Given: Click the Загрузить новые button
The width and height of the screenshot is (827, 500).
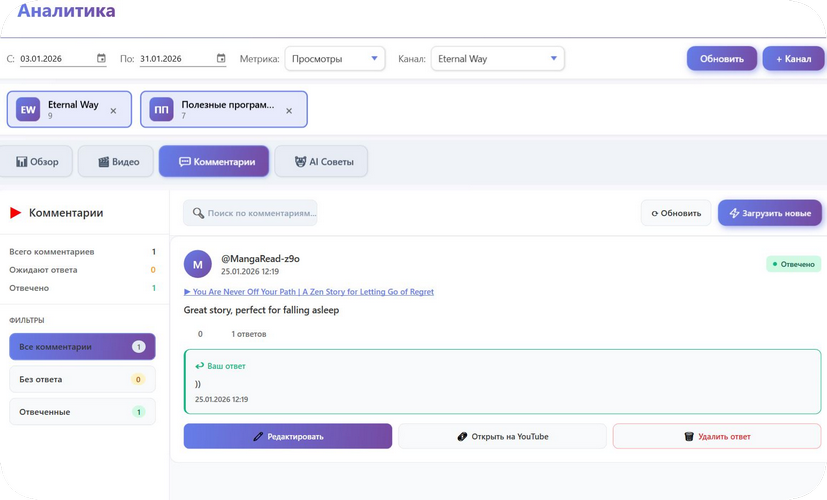Looking at the screenshot, I should tap(769, 213).
